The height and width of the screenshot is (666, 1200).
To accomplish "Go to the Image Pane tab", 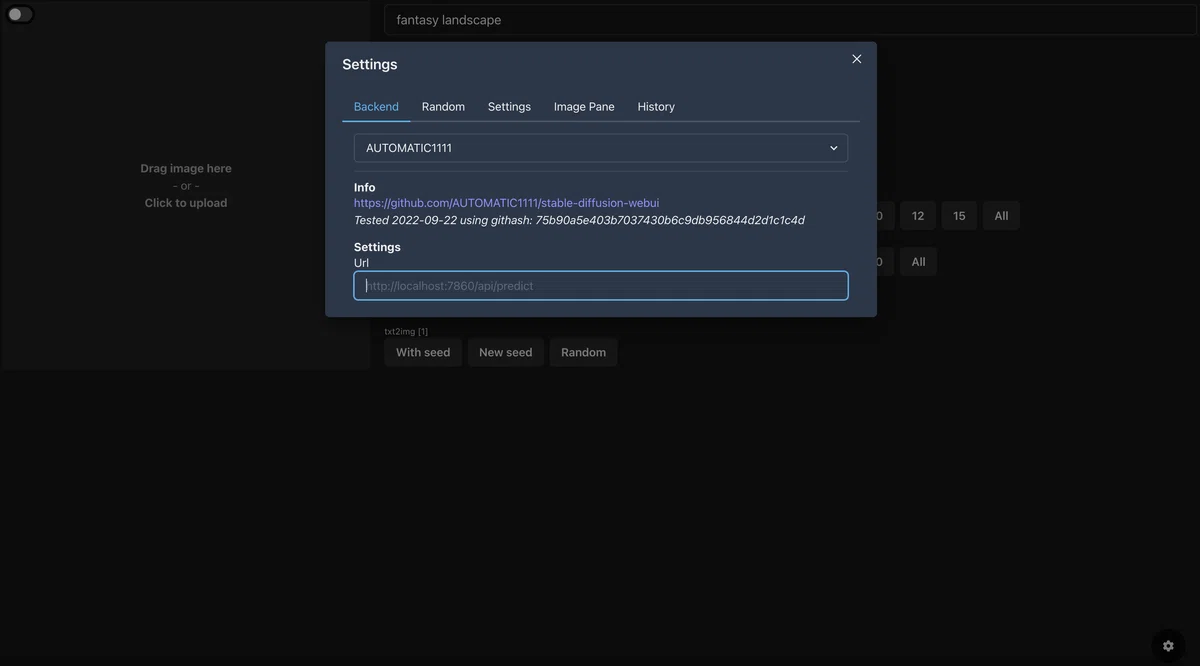I will pos(584,106).
